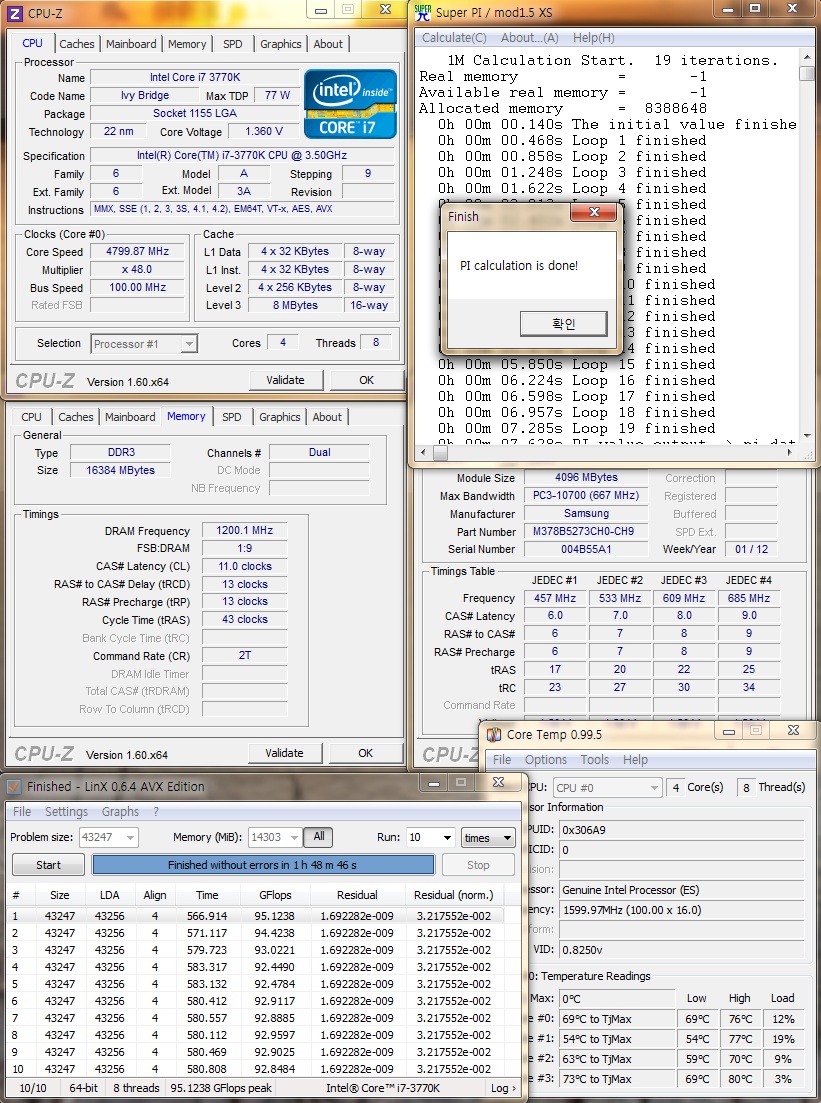The height and width of the screenshot is (1103, 821).
Task: Switch to CPU tab in Memory CPU-Z window
Action: pyautogui.click(x=32, y=416)
